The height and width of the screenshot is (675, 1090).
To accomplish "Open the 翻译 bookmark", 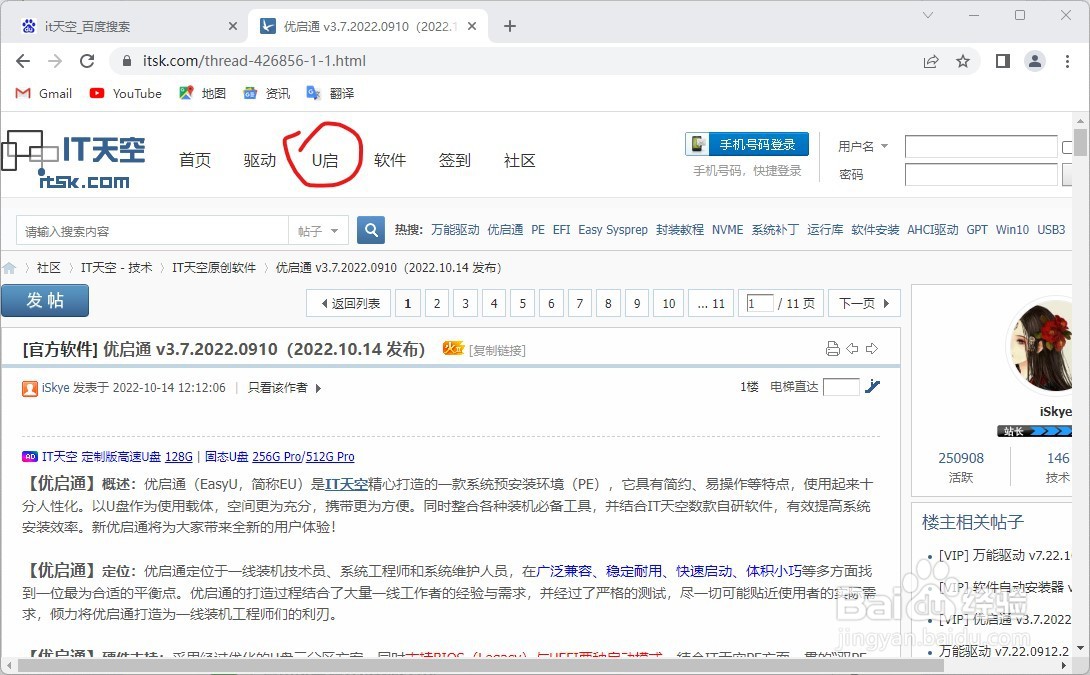I will click(x=330, y=93).
